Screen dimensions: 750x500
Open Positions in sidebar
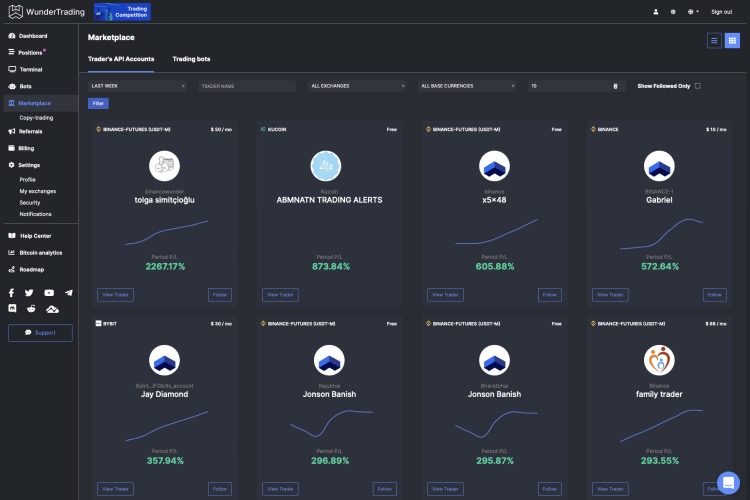pyautogui.click(x=27, y=52)
